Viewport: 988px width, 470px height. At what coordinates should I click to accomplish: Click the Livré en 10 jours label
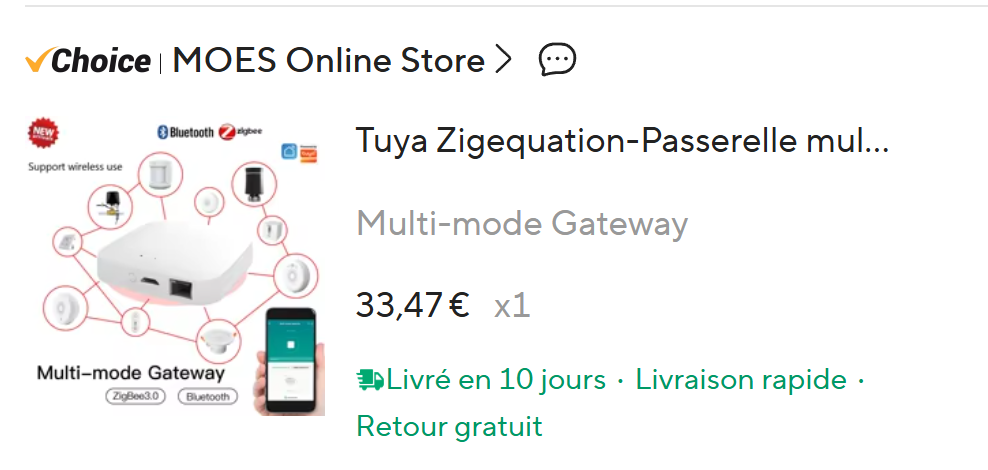click(x=496, y=380)
